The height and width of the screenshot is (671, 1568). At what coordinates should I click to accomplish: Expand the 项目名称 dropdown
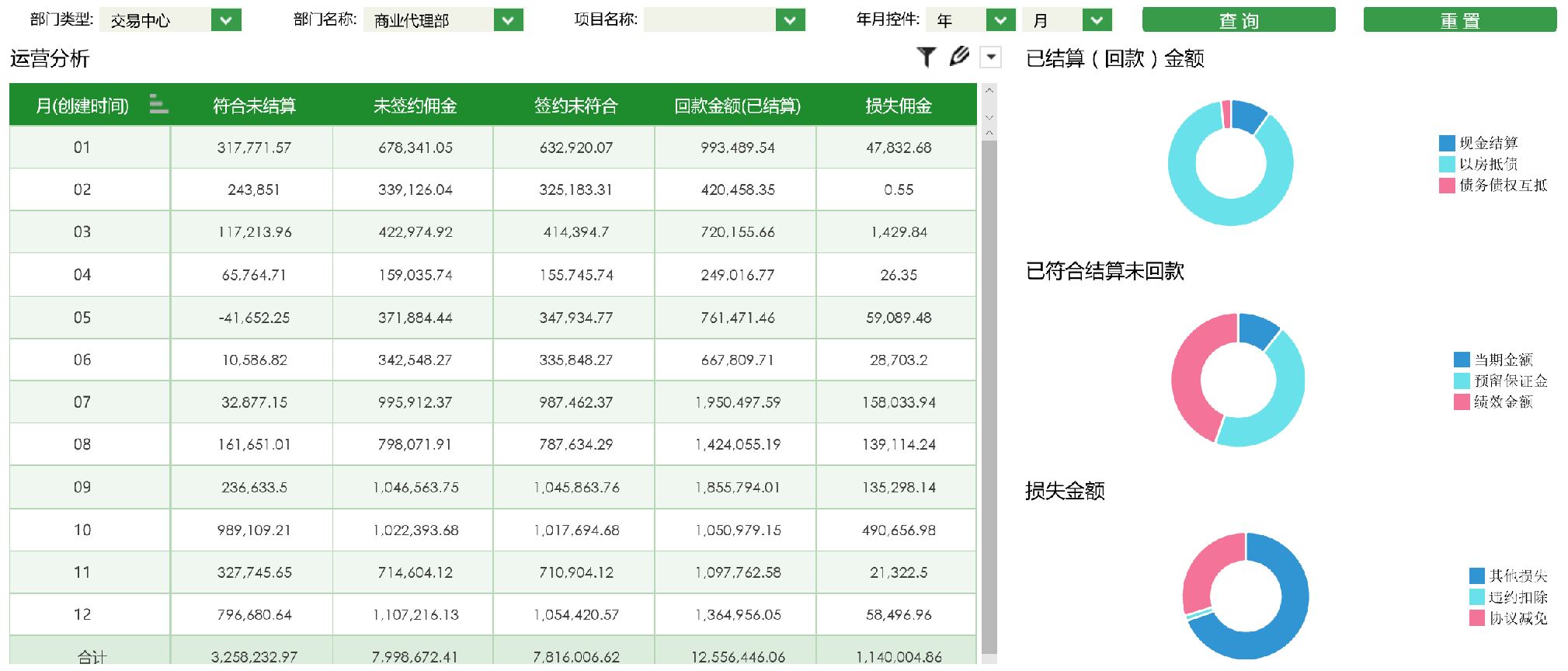[x=790, y=20]
